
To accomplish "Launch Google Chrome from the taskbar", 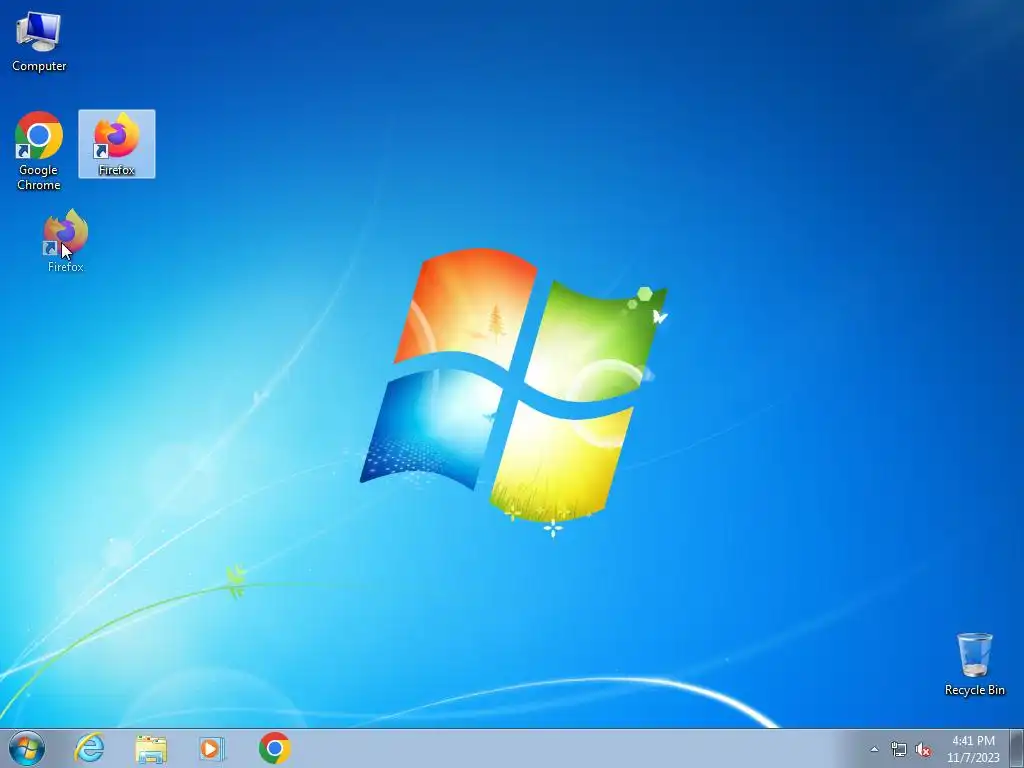I will point(274,748).
